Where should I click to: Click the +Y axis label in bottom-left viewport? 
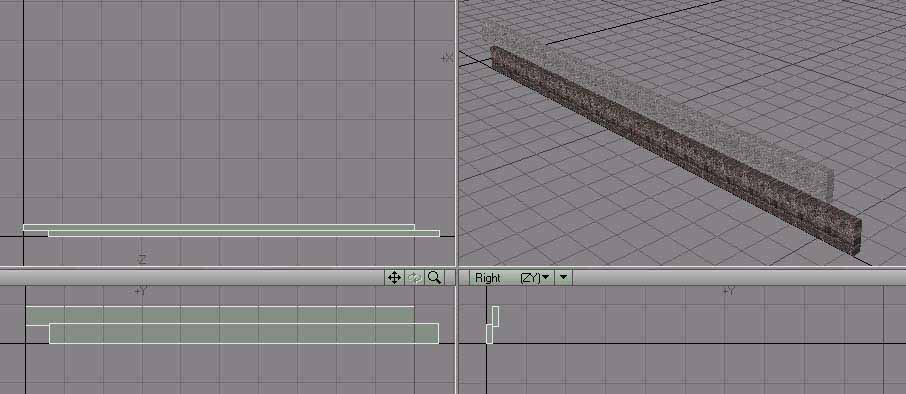[x=140, y=291]
